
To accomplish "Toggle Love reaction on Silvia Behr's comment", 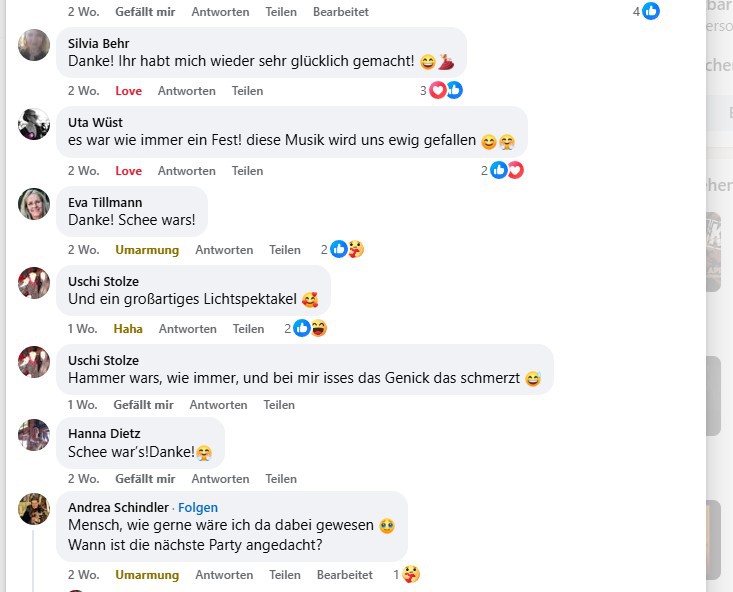I will pyautogui.click(x=128, y=91).
